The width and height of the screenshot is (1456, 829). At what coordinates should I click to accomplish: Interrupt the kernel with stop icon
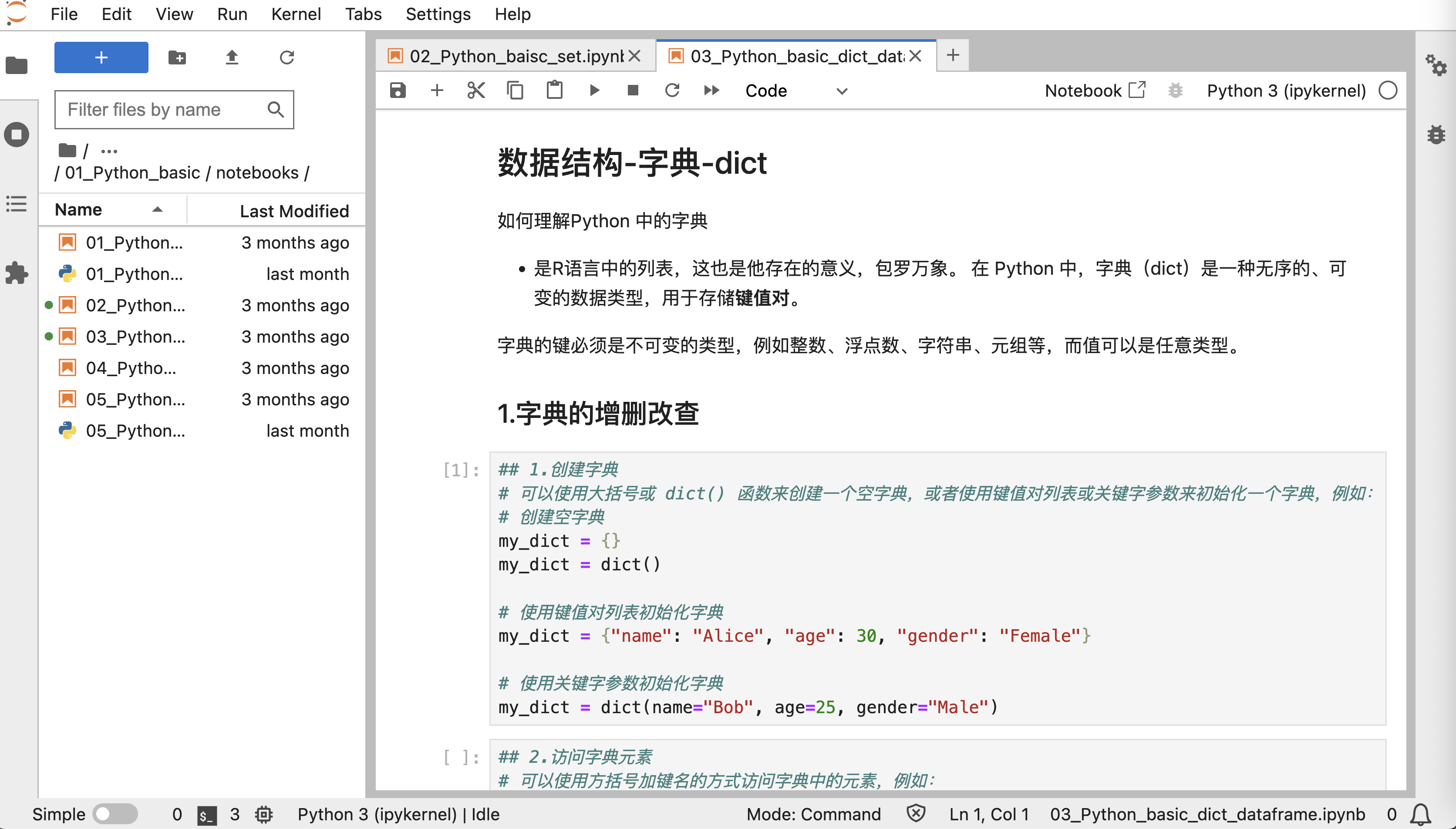coord(633,90)
